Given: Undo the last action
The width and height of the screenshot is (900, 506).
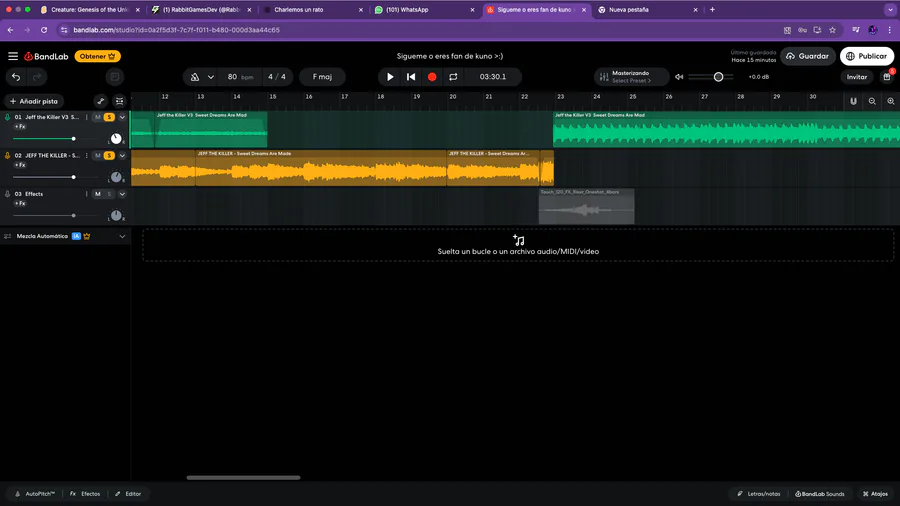Looking at the screenshot, I should coord(16,77).
